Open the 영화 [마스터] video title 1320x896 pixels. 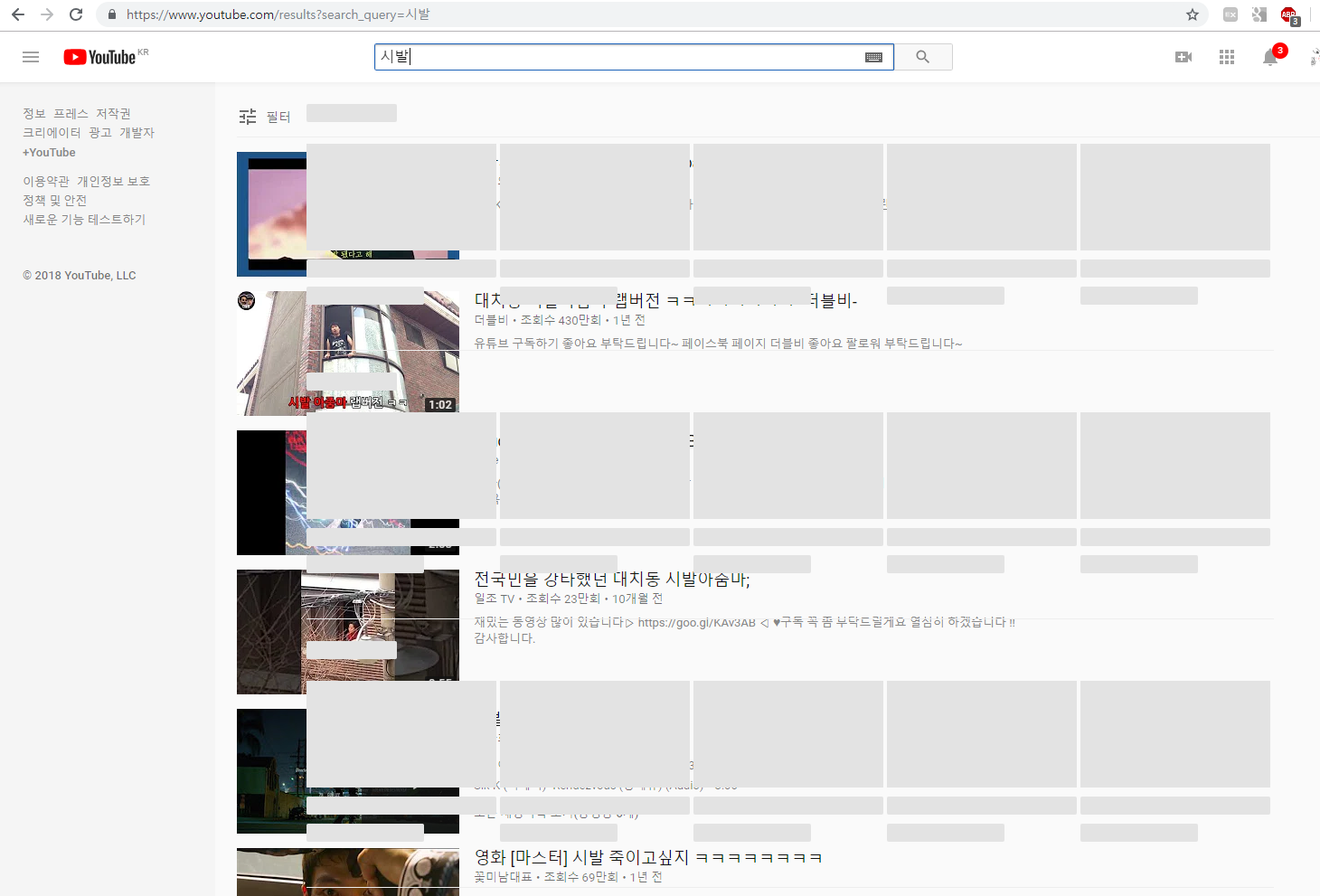click(x=647, y=857)
